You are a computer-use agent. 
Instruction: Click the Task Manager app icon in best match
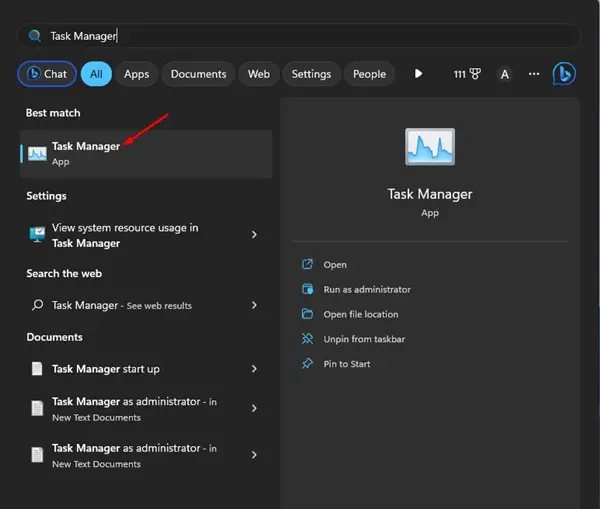(x=38, y=154)
